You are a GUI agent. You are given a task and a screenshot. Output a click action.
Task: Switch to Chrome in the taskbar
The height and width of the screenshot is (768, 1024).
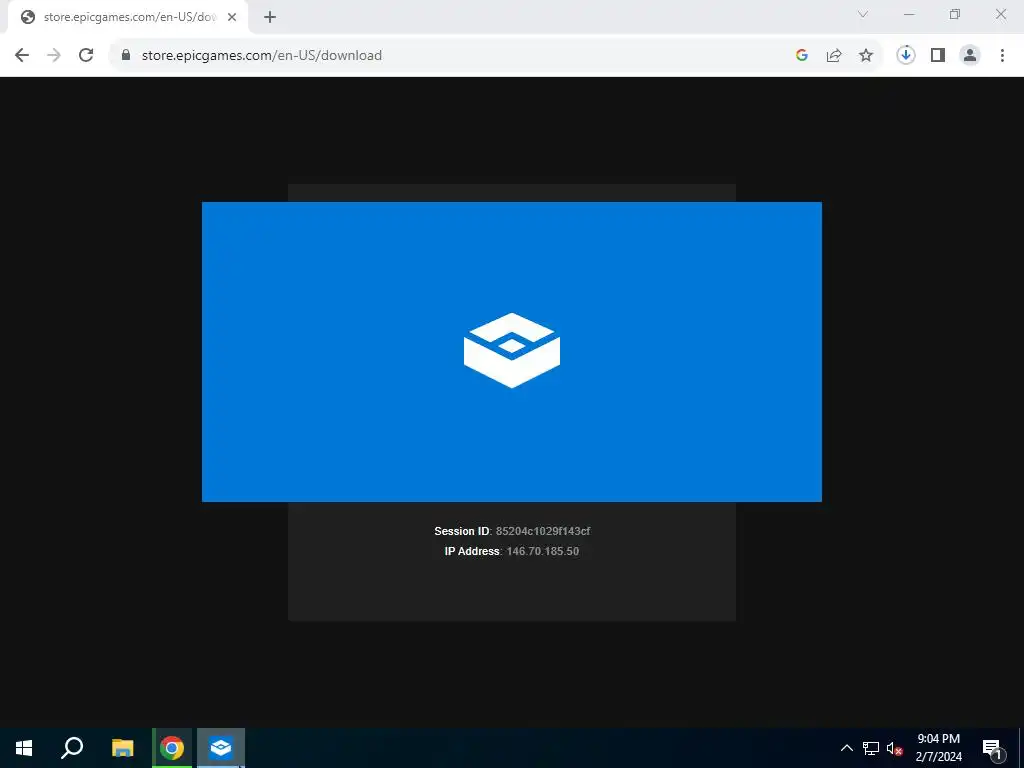[x=172, y=748]
